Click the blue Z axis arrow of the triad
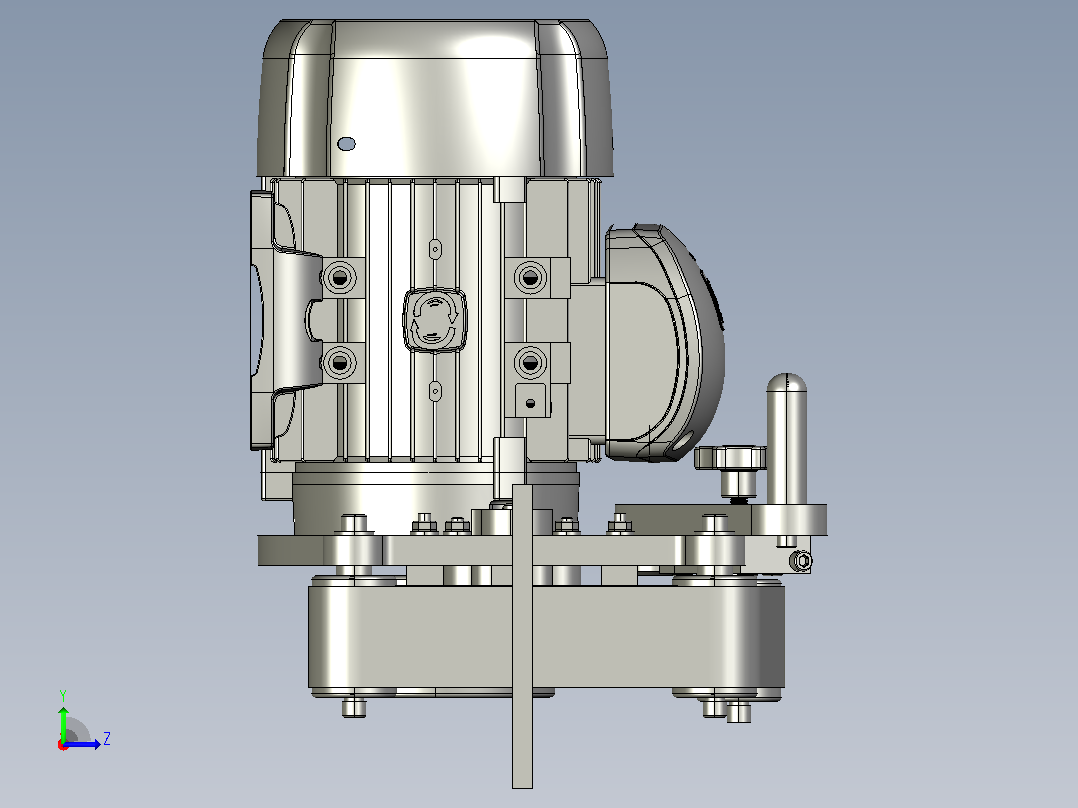This screenshot has height=808, width=1078. coord(83,744)
